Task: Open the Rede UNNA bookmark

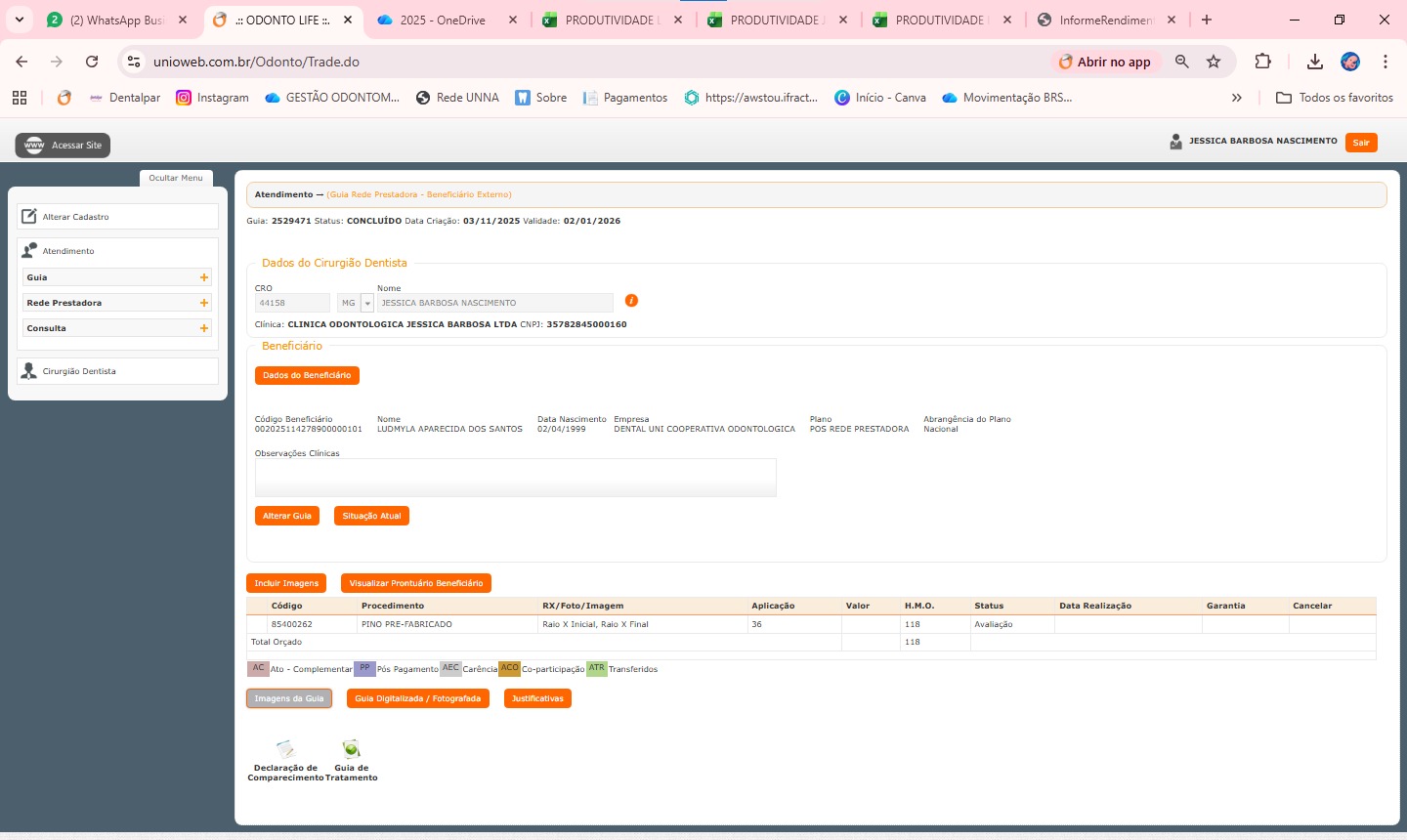Action: (457, 98)
